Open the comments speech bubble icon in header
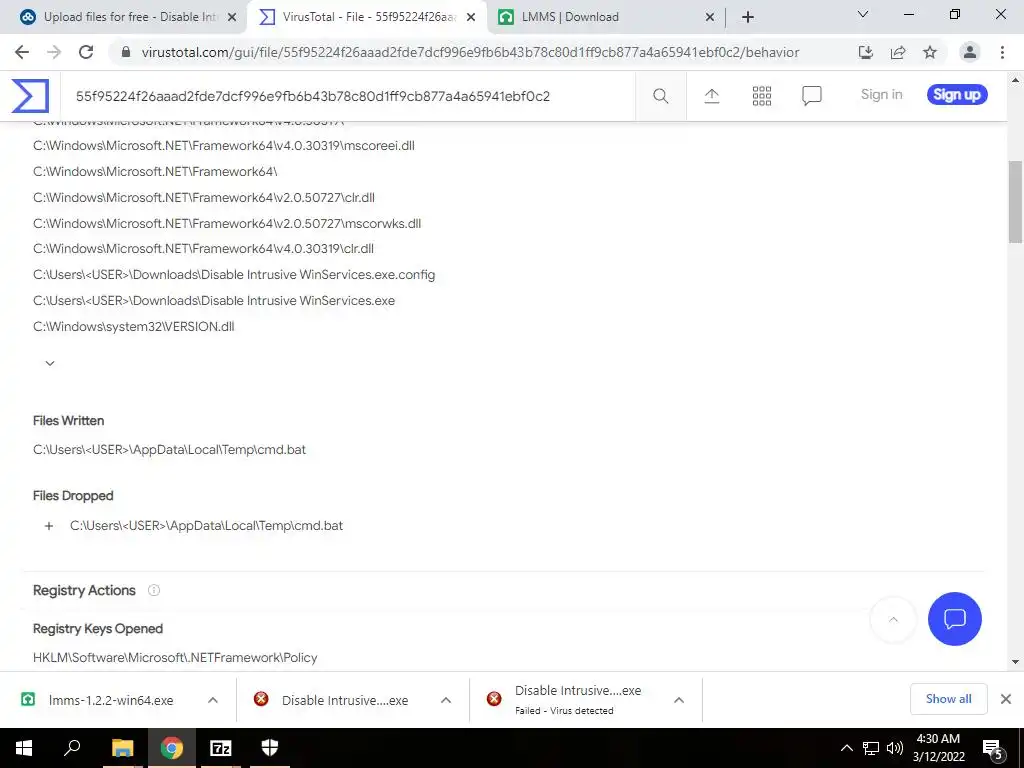 pyautogui.click(x=812, y=96)
